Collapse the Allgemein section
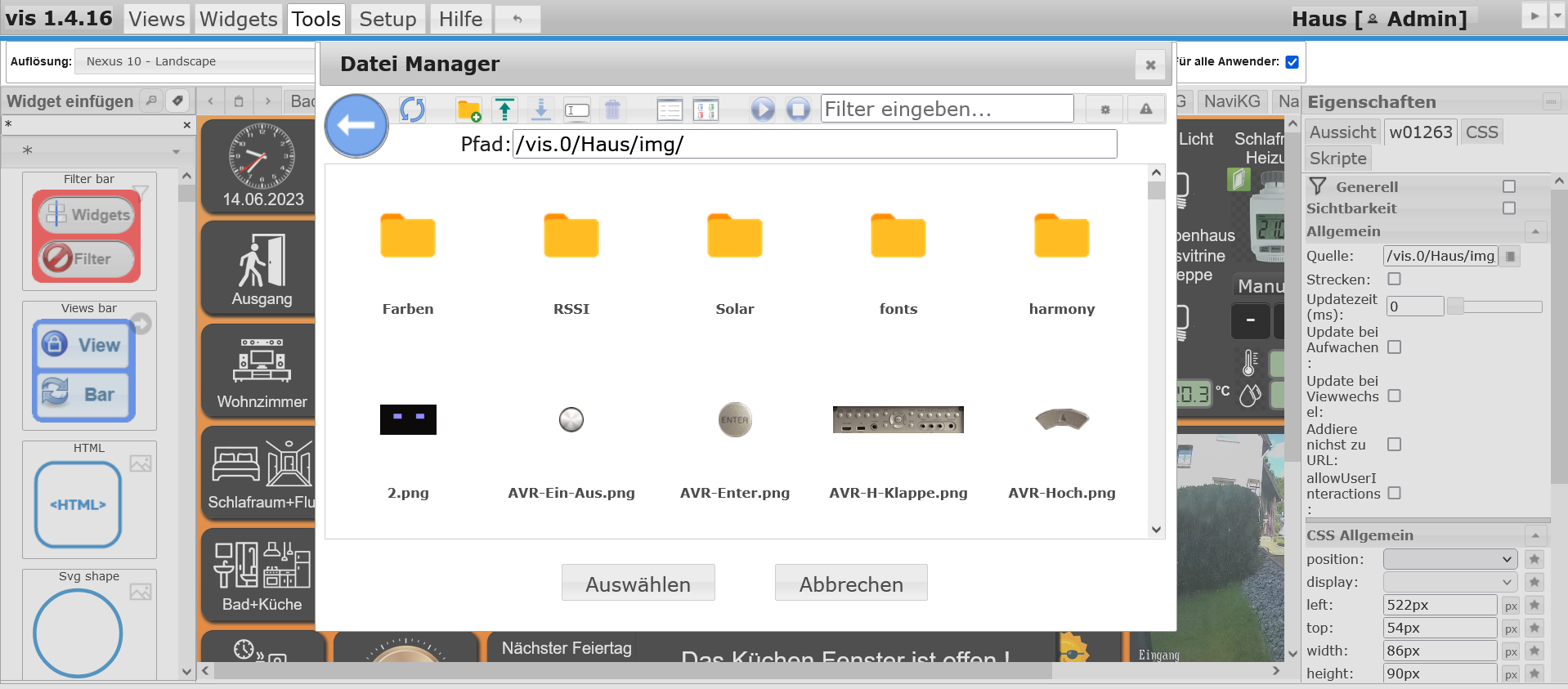Viewport: 1568px width, 689px height. coord(1535,232)
